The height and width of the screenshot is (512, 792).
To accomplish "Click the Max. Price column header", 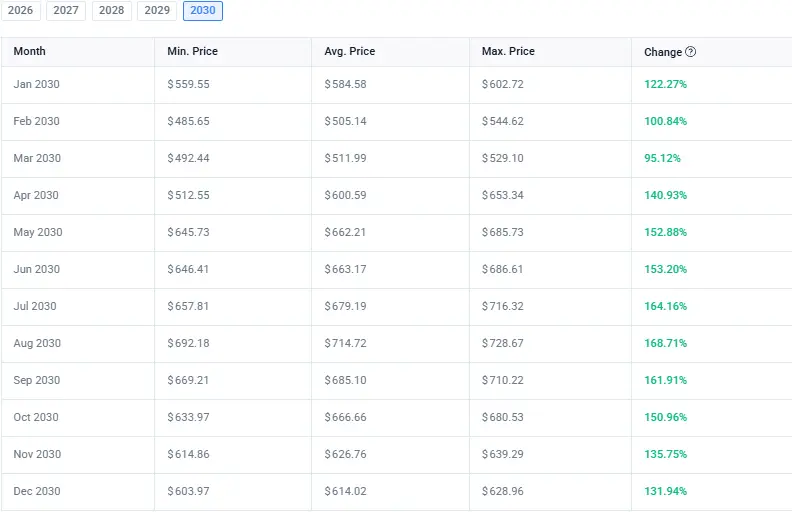I will point(508,52).
